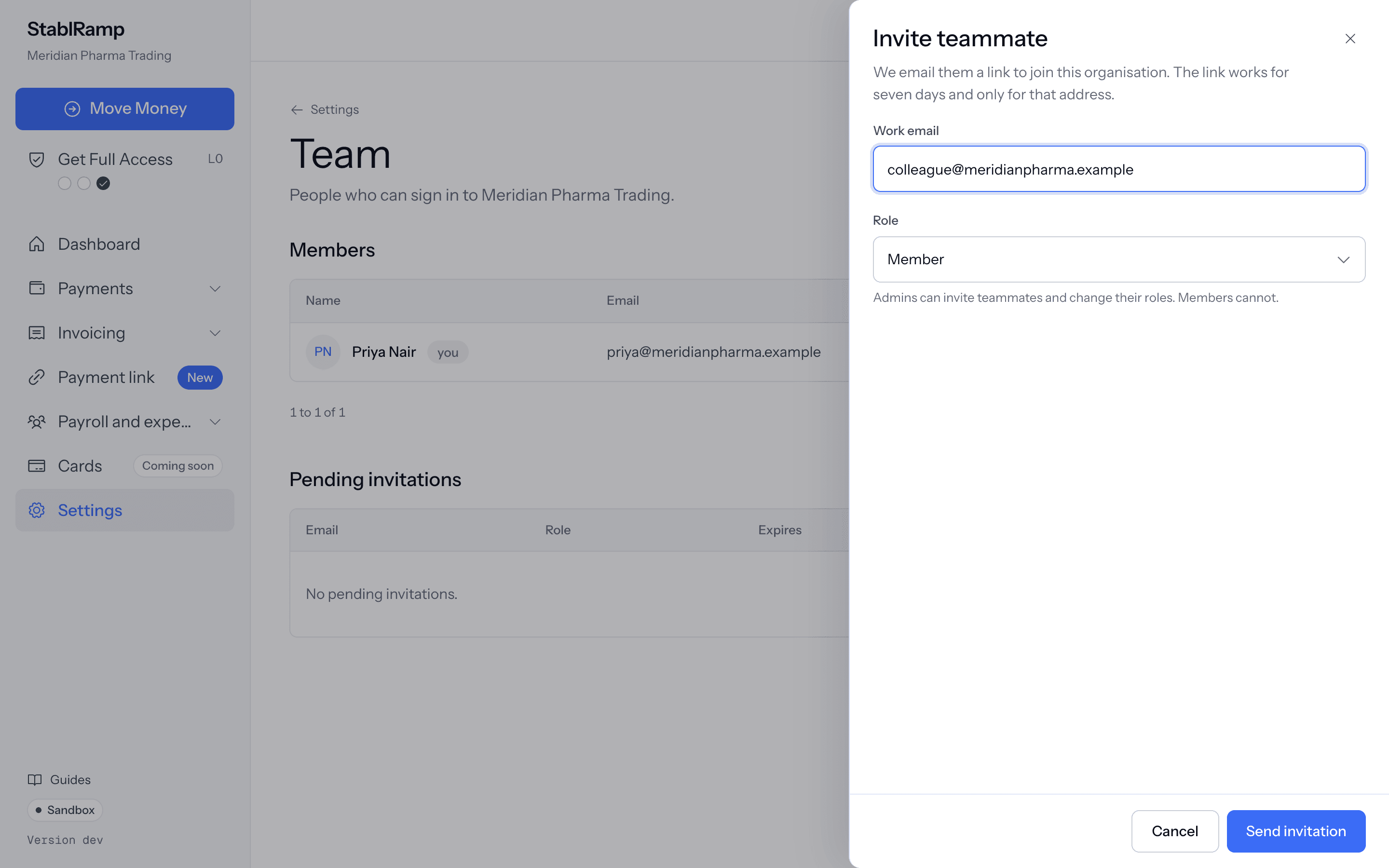Click the Dashboard home icon
This screenshot has width=1389, height=868.
[37, 244]
